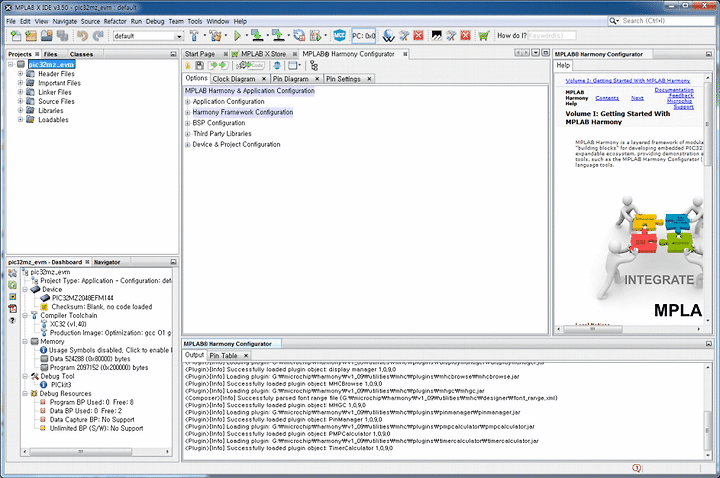720x478 pixels.
Task: Click the Read Device Memory upload icon
Action: tap(278, 35)
